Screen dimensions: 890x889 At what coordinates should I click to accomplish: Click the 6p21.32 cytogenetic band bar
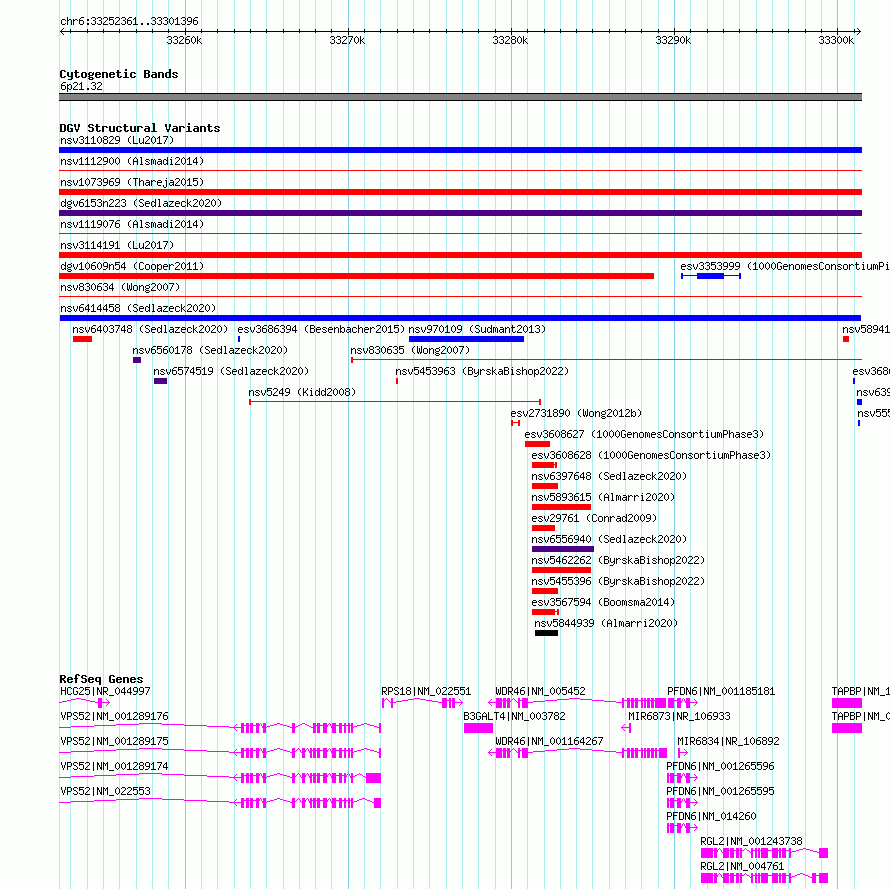click(460, 97)
